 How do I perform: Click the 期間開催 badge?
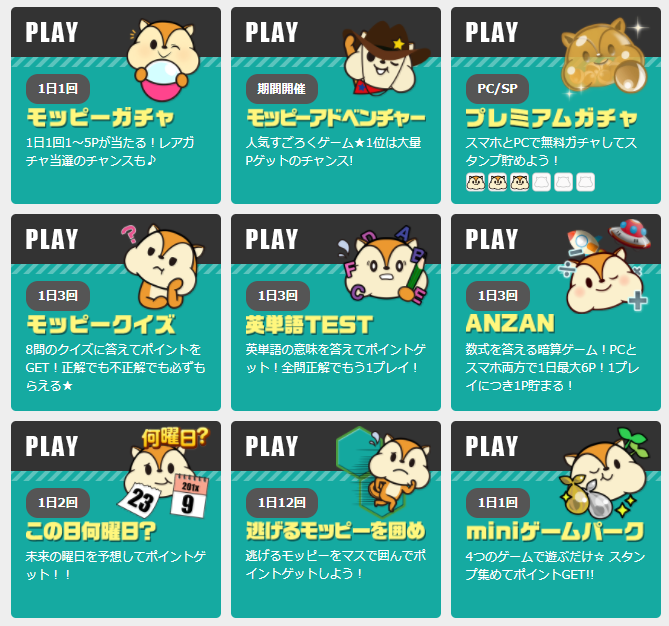tap(282, 89)
